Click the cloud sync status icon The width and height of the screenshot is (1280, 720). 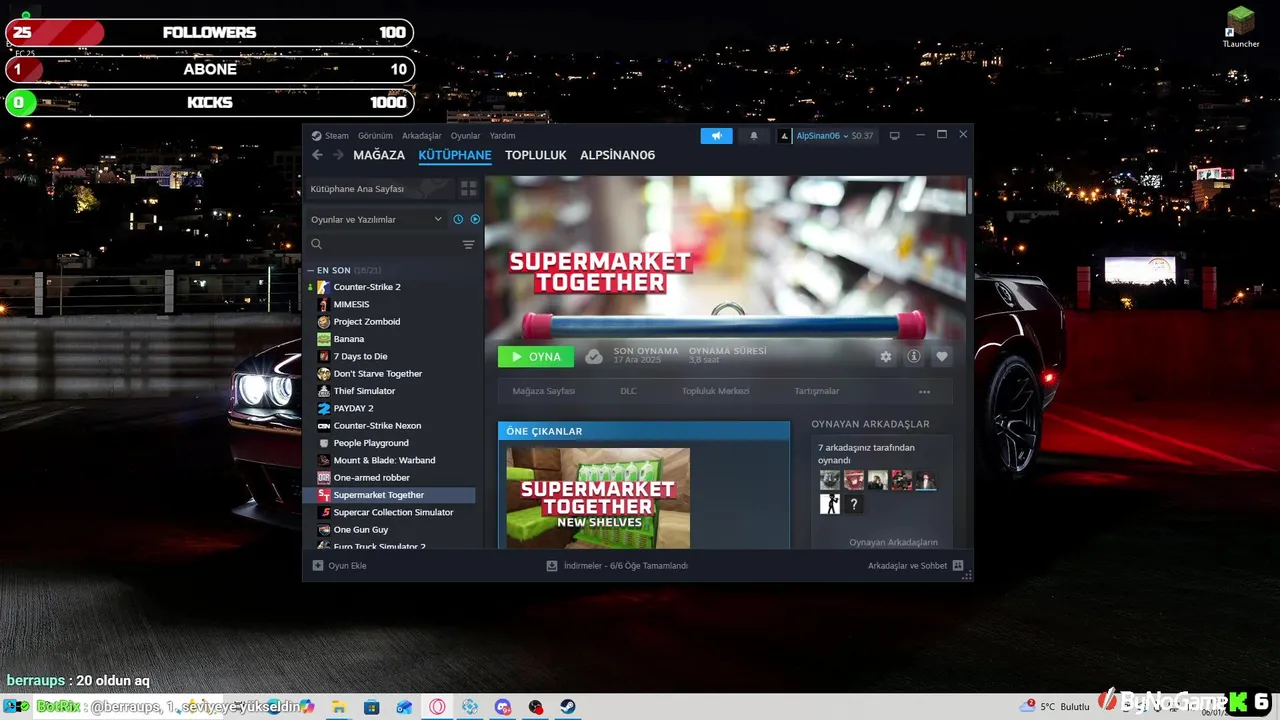pyautogui.click(x=594, y=357)
